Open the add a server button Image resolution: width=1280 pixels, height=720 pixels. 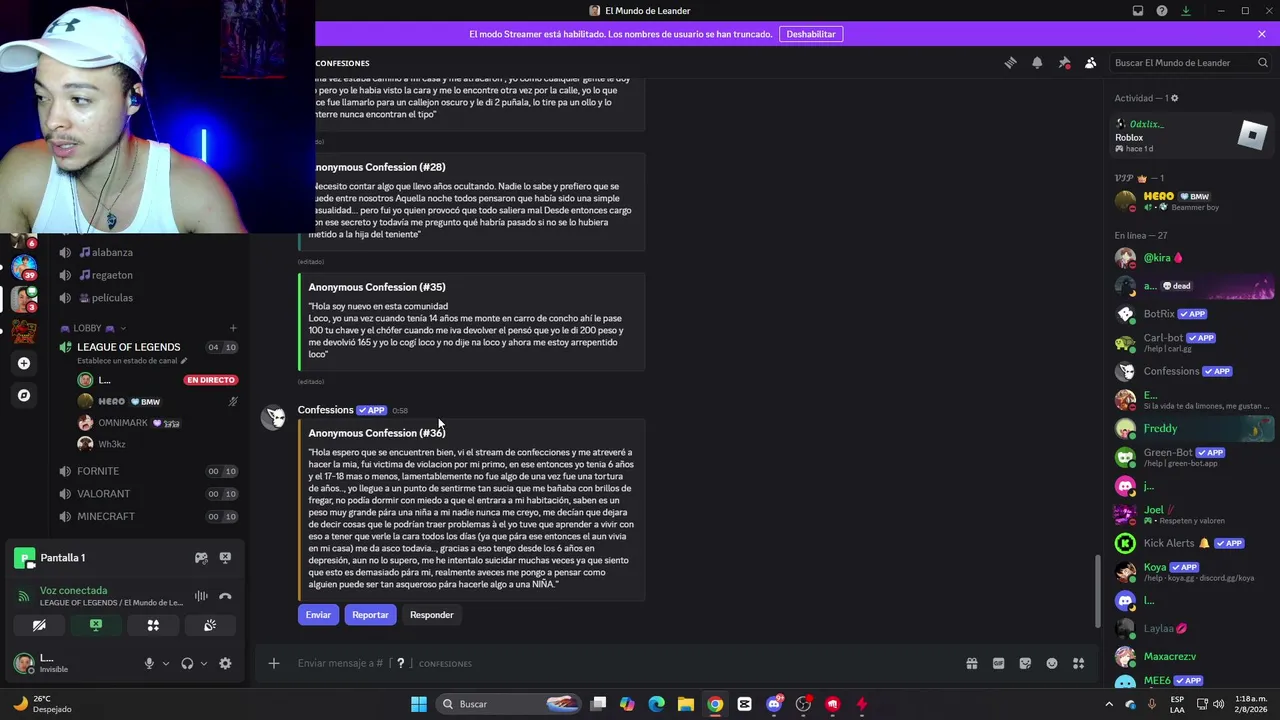[x=24, y=363]
